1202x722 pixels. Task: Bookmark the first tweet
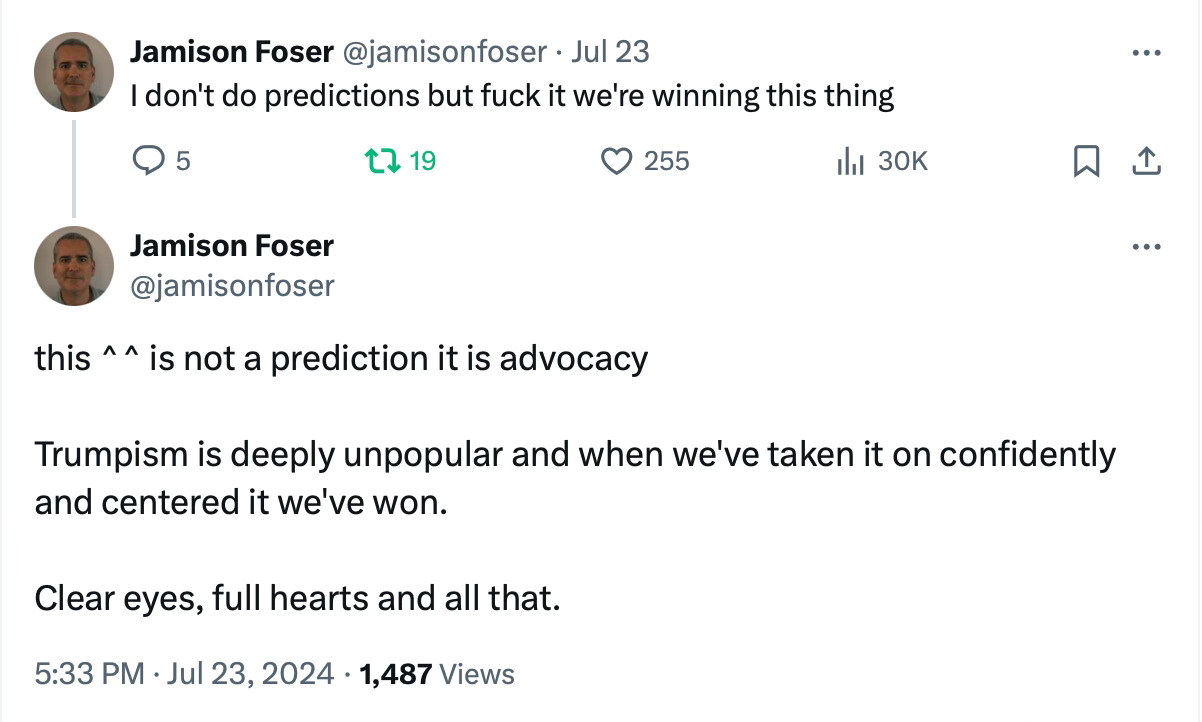click(x=1087, y=160)
